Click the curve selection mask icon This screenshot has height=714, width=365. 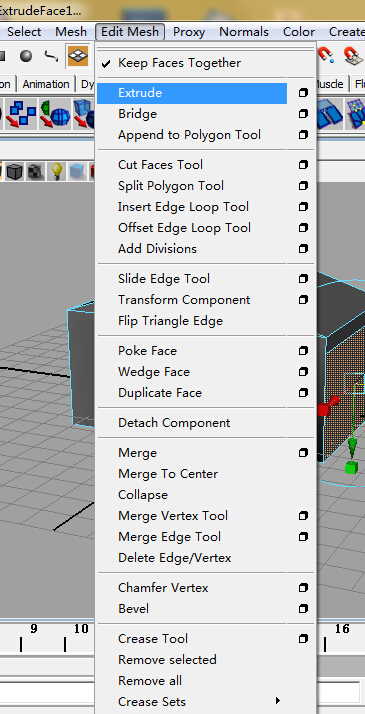tap(51, 56)
